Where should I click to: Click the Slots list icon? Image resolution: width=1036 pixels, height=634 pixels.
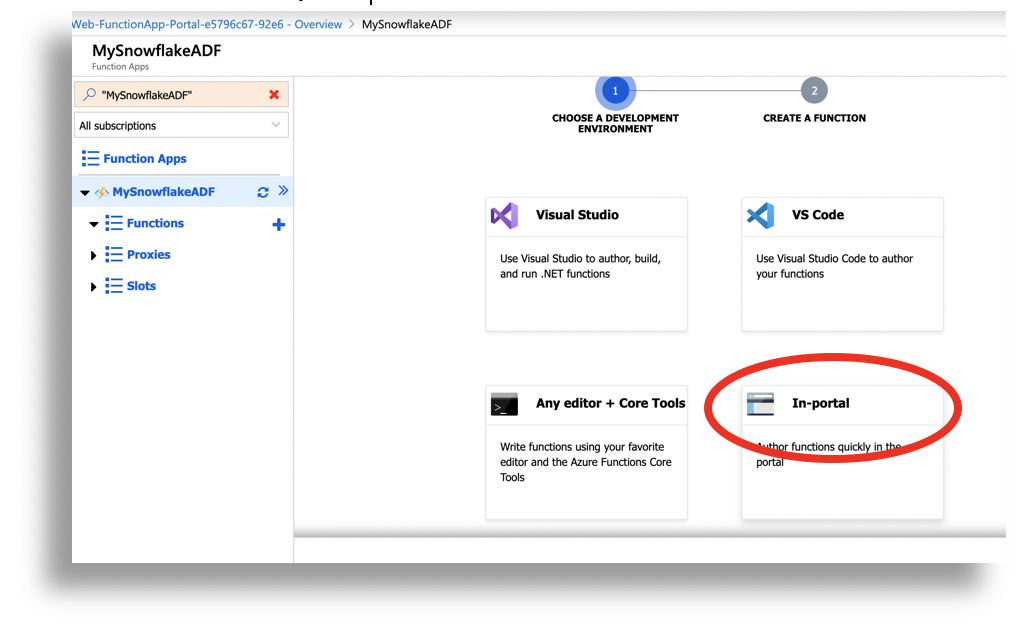[x=114, y=286]
